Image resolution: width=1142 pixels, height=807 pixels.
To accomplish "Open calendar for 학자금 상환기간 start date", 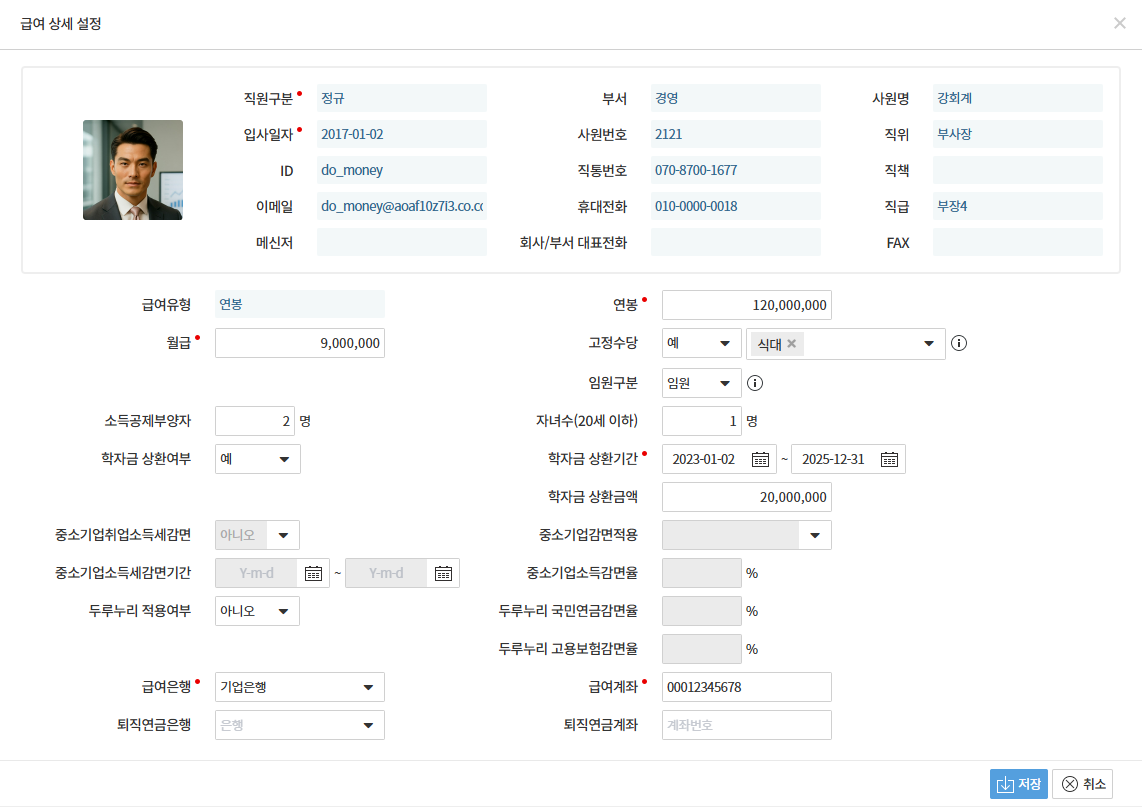I will click(760, 459).
